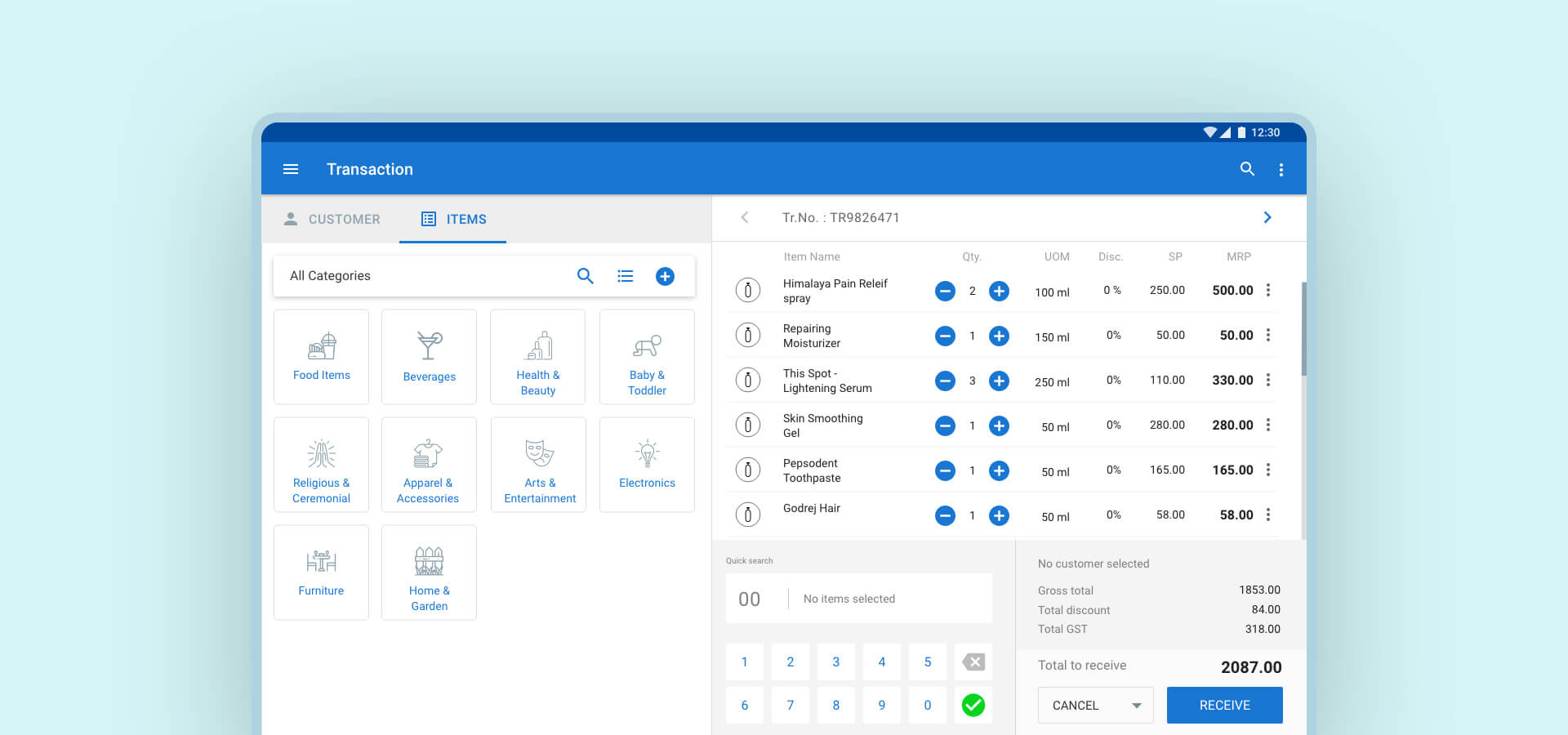Open the Food Items category
Viewport: 1568px width, 735px height.
(321, 357)
